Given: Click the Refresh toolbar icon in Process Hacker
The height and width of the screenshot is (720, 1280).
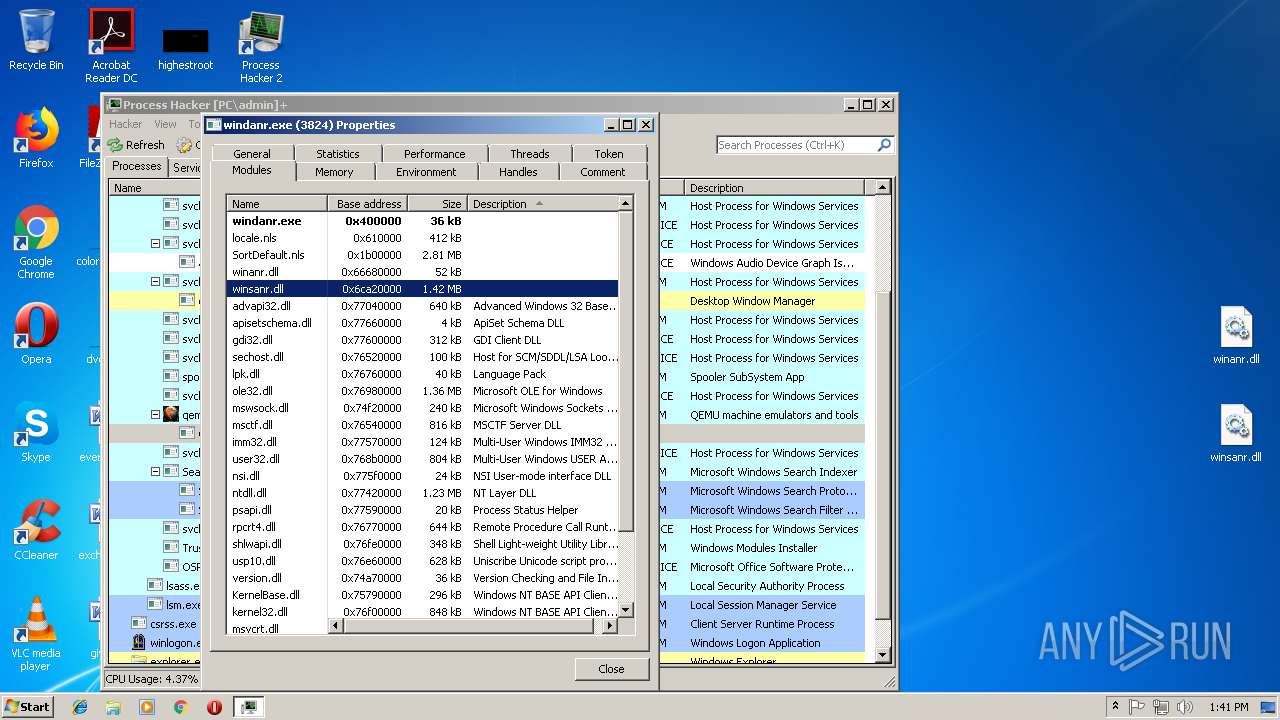Looking at the screenshot, I should pyautogui.click(x=136, y=145).
